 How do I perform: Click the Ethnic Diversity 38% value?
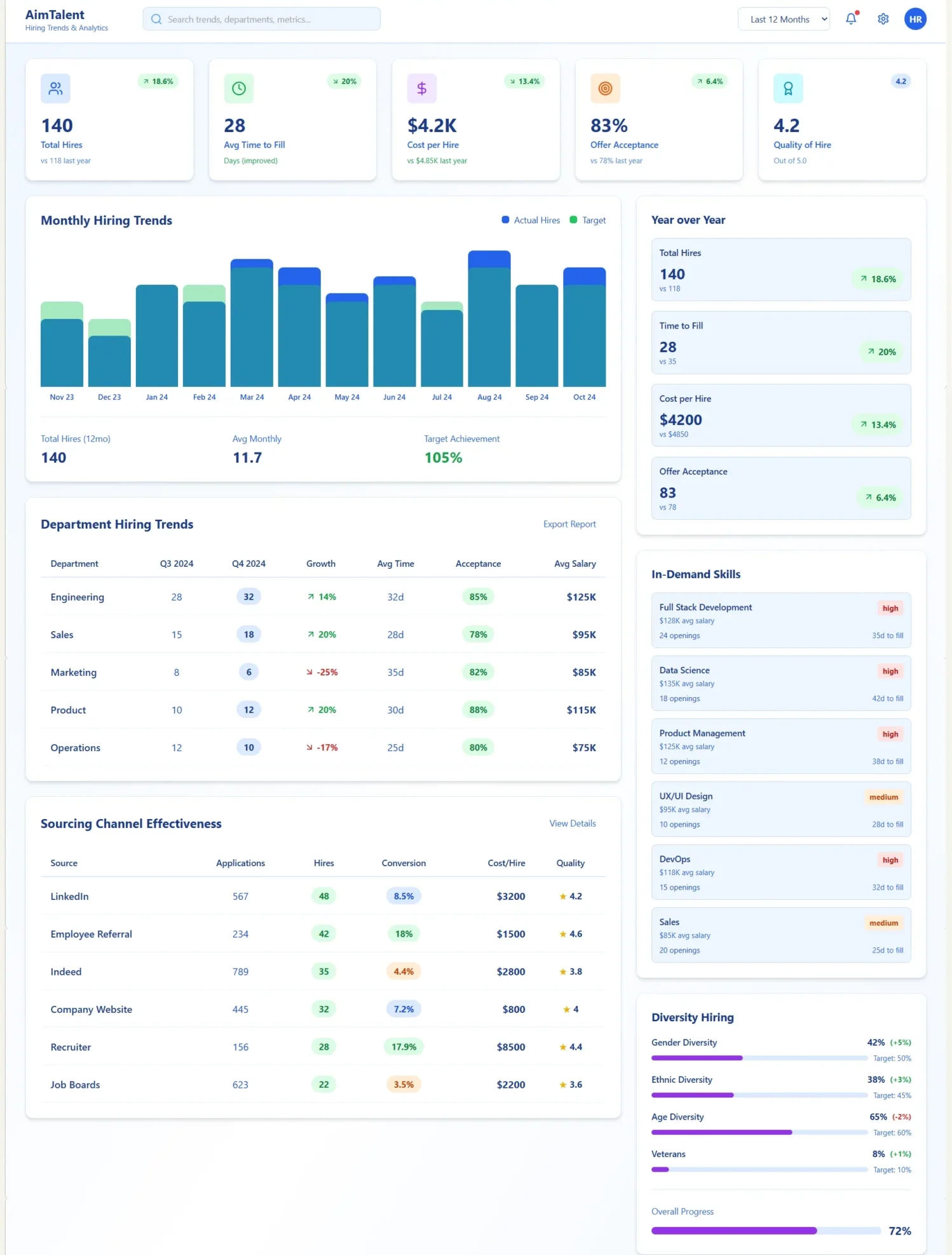pos(876,1080)
